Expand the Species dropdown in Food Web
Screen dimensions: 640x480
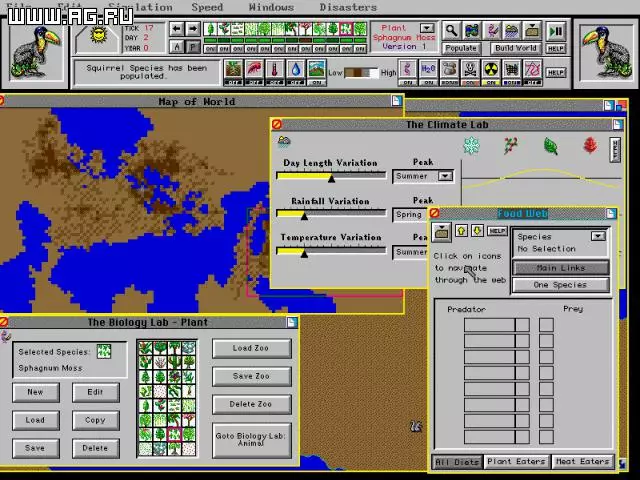tap(597, 237)
